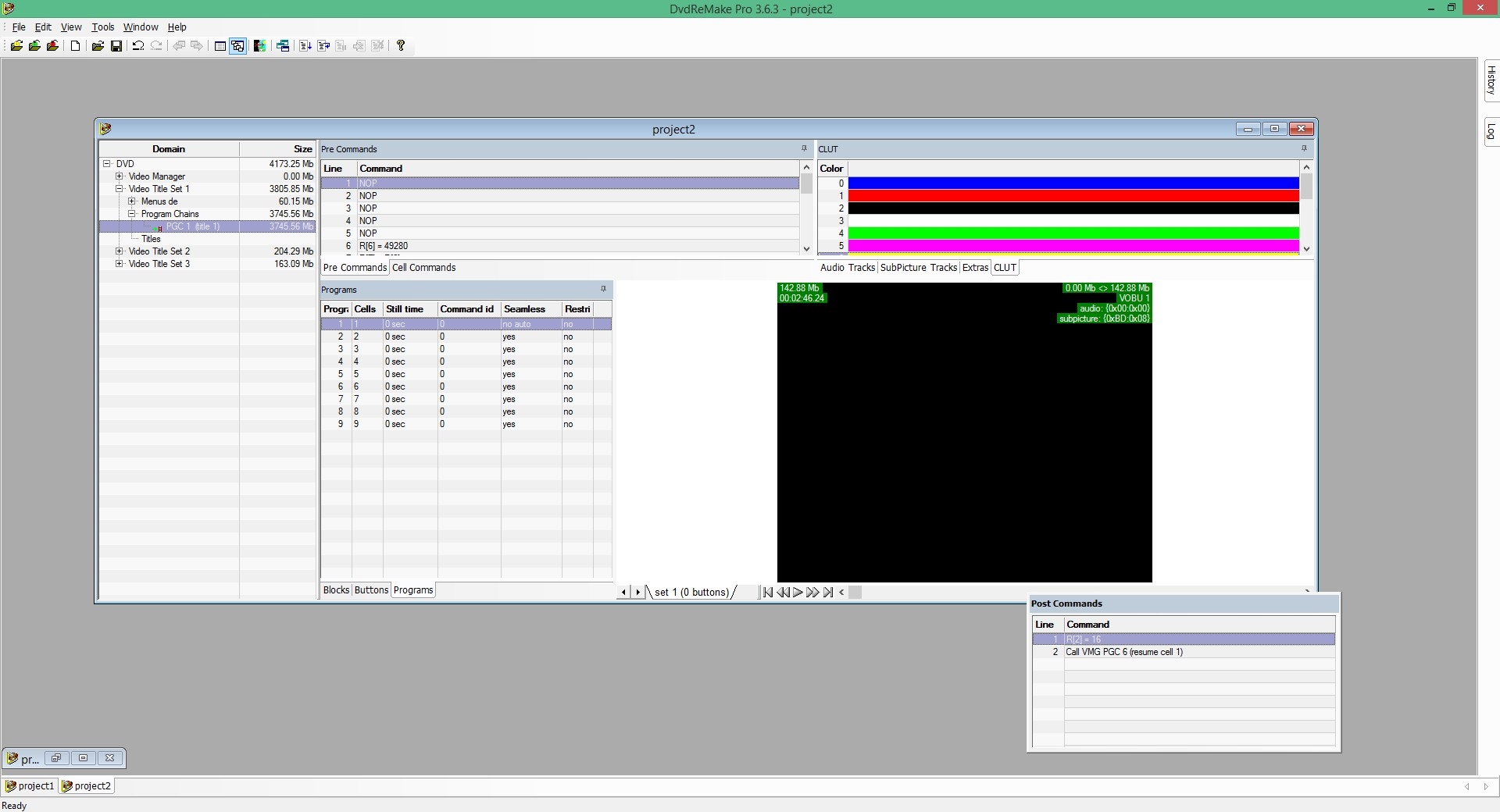Select CLUT color 0 blue swatch
The image size is (1500, 812).
pyautogui.click(x=1073, y=183)
